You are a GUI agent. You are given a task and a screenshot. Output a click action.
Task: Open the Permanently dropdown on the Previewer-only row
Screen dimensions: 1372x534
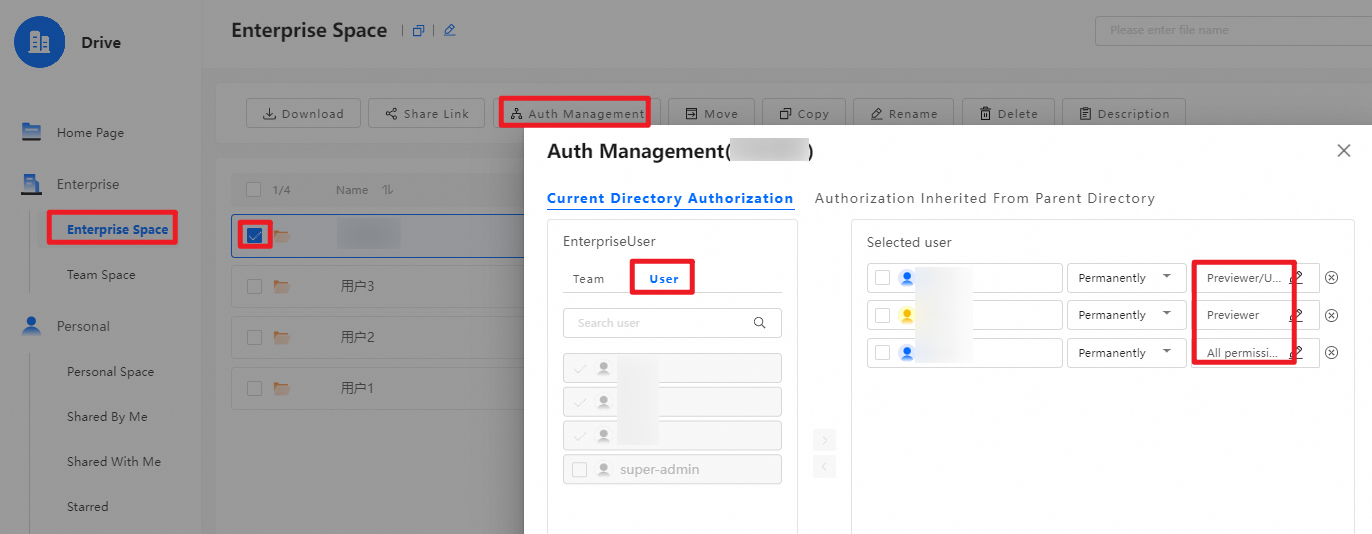click(x=1125, y=315)
